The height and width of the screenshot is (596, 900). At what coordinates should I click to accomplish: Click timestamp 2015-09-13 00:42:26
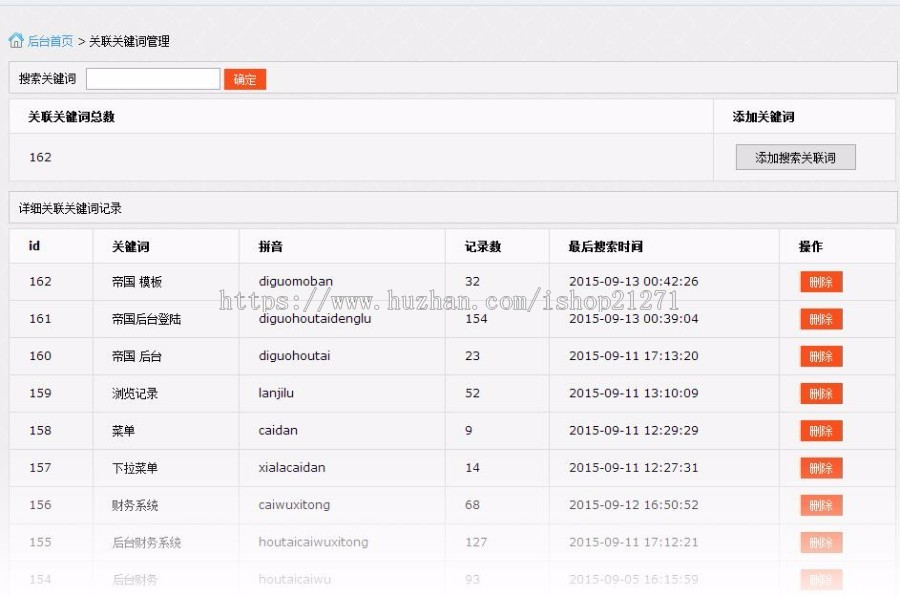634,281
